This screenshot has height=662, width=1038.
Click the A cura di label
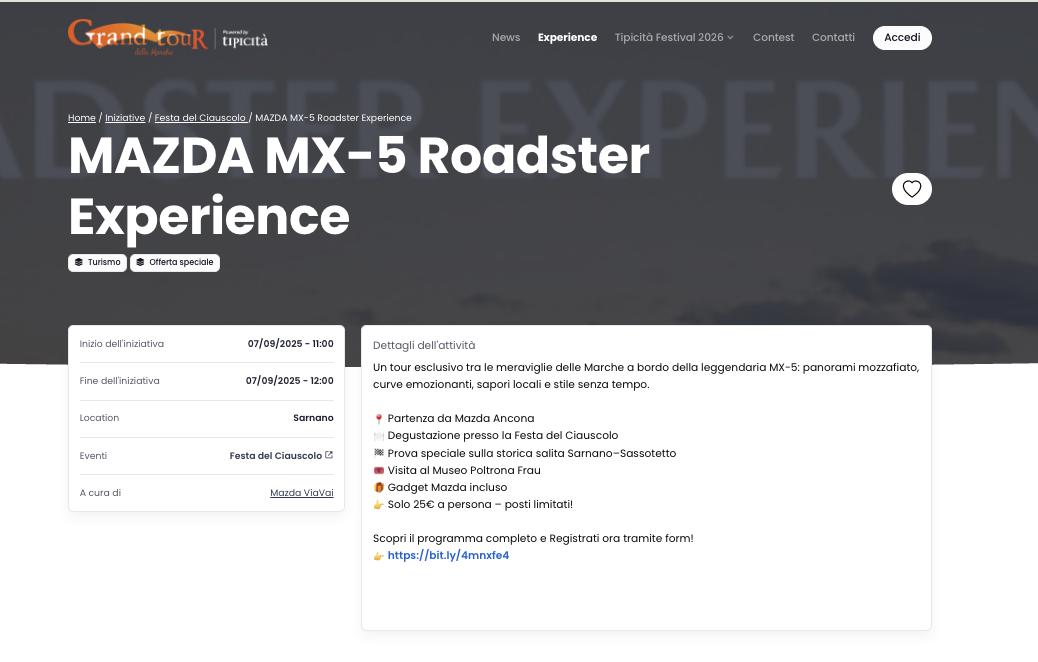100,493
